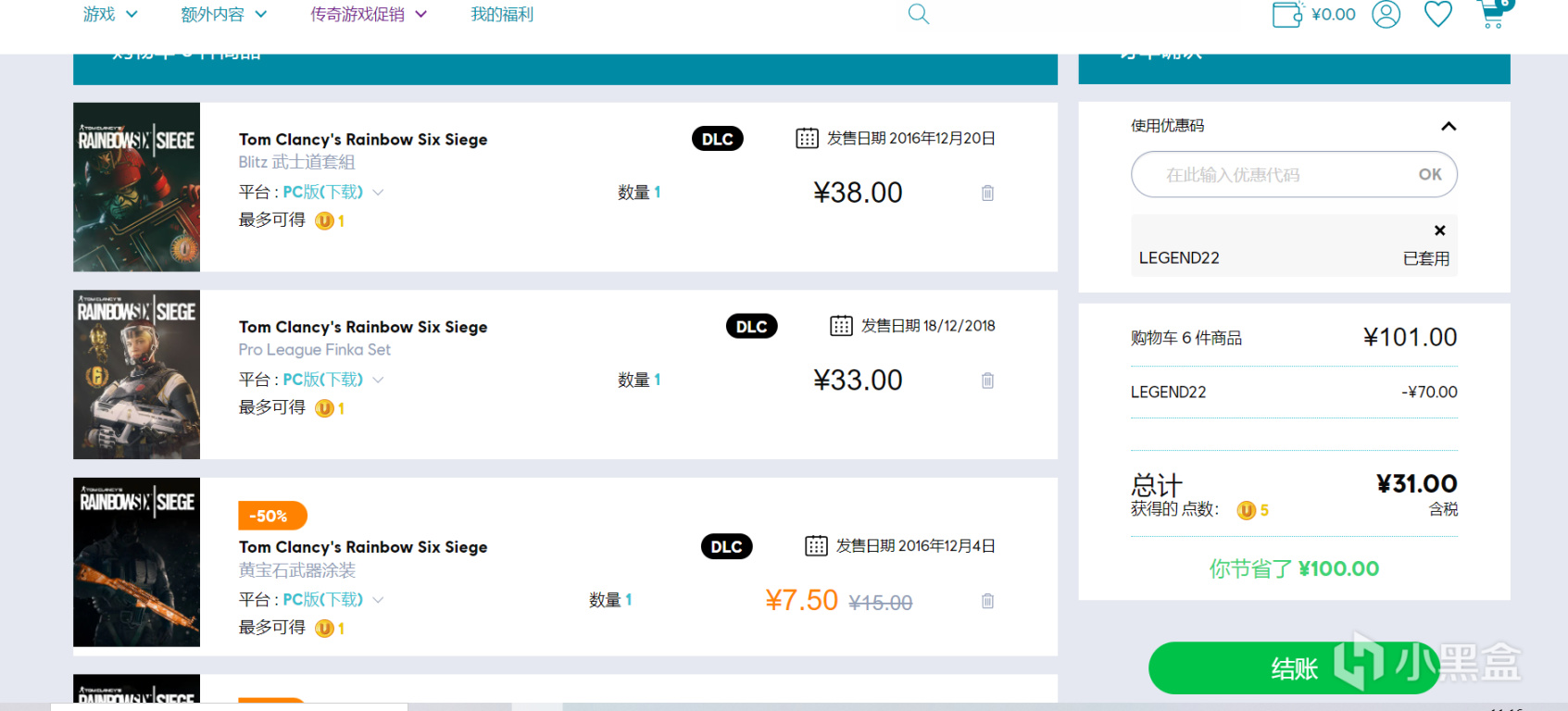
Task: Click the 黄宝石武器涂装 subtitle
Action: (x=296, y=570)
